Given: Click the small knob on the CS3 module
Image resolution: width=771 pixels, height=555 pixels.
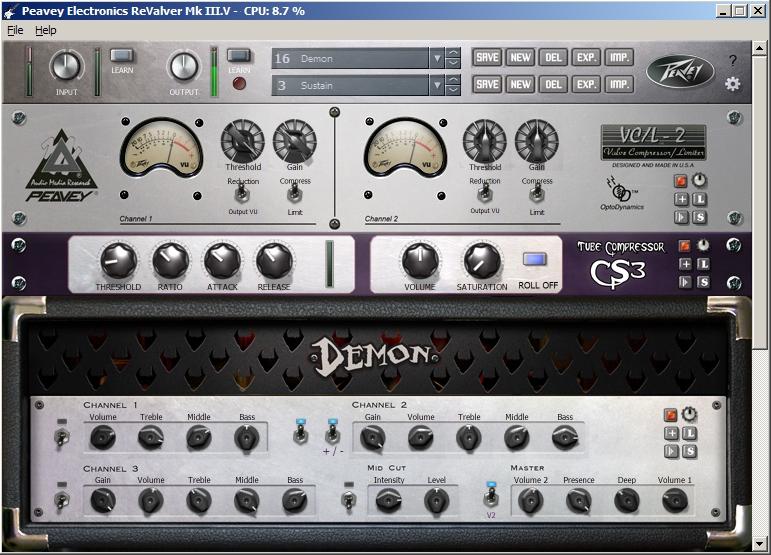Looking at the screenshot, I should click(x=704, y=245).
